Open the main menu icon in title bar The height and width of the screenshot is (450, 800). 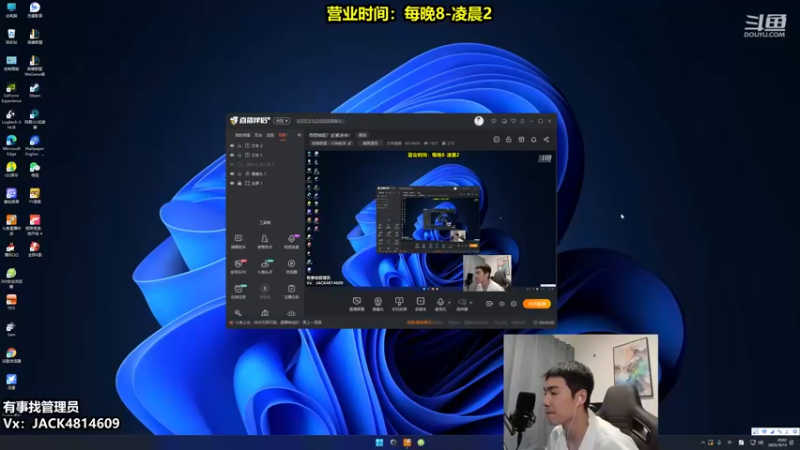click(522, 121)
